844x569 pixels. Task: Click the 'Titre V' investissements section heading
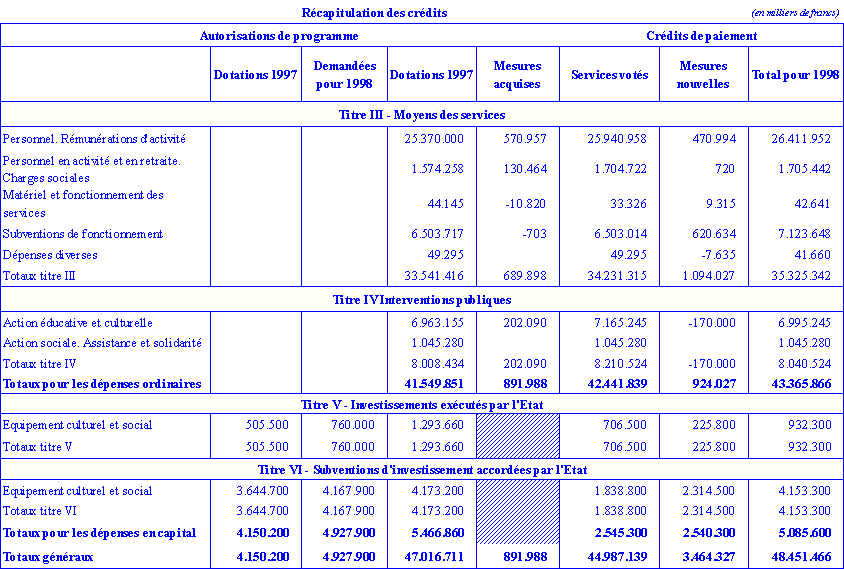[x=421, y=404]
